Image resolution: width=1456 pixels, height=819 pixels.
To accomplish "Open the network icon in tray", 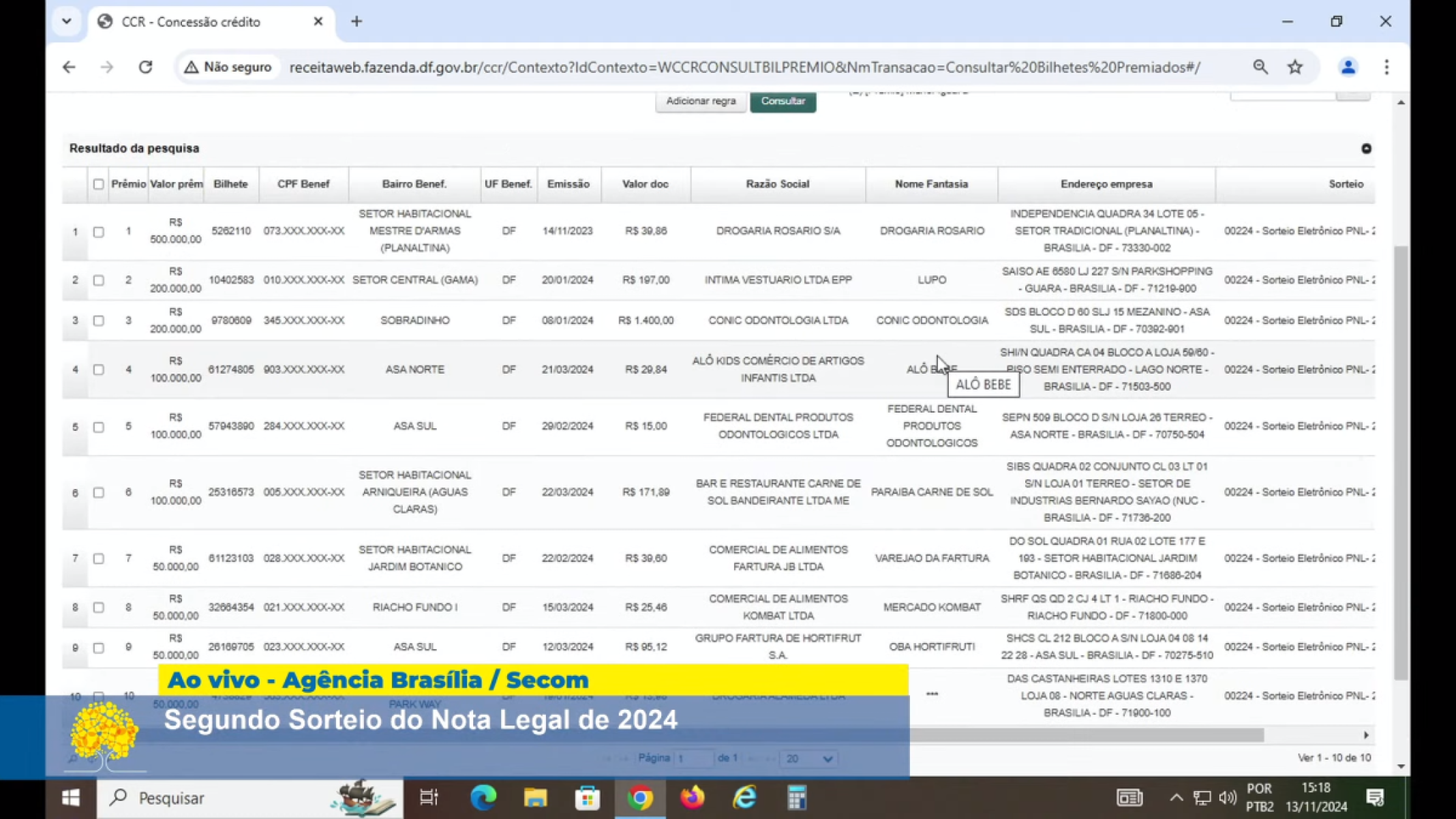I will click(x=1202, y=797).
